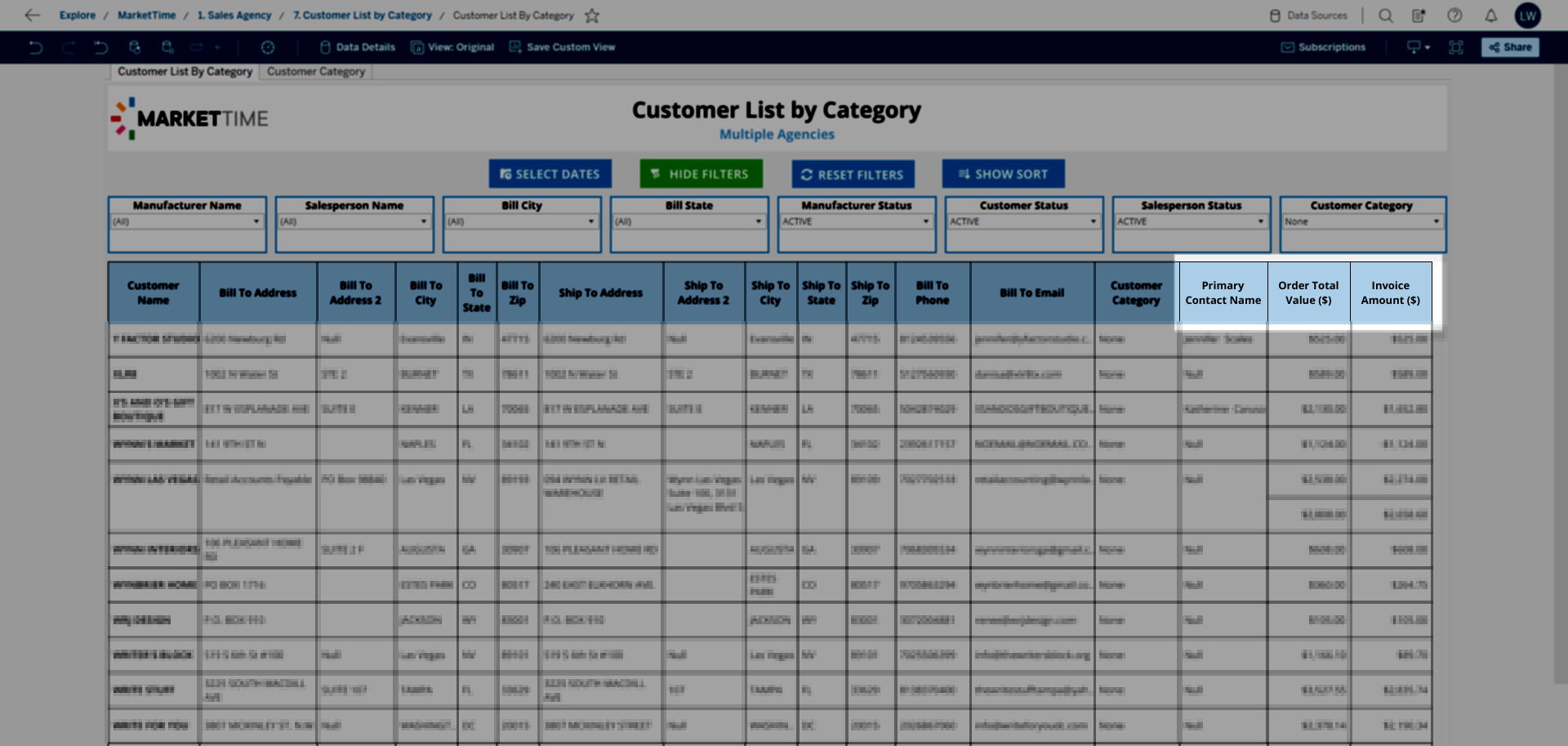Go to the 1. Sales Agency breadcrumb

(x=234, y=15)
